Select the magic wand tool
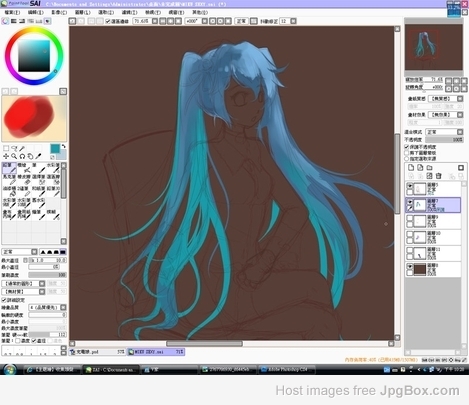The image size is (469, 405). point(22,148)
